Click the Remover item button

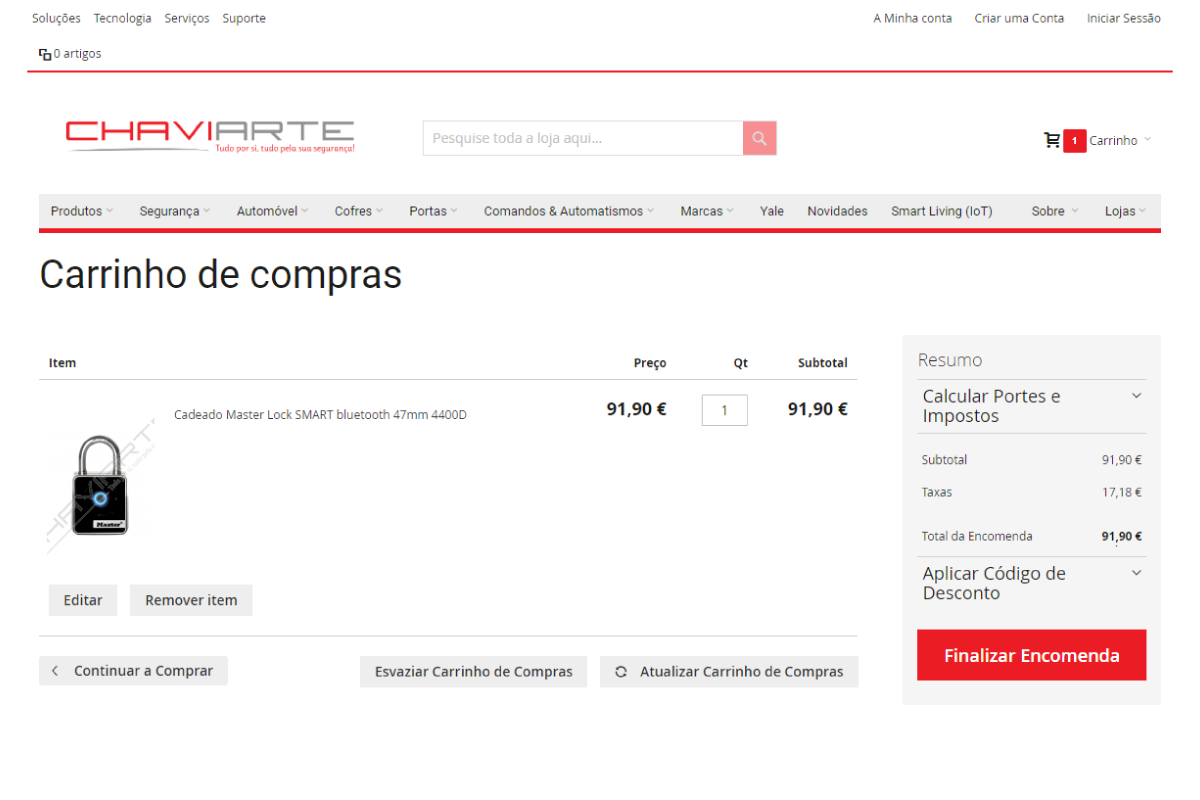pos(191,600)
